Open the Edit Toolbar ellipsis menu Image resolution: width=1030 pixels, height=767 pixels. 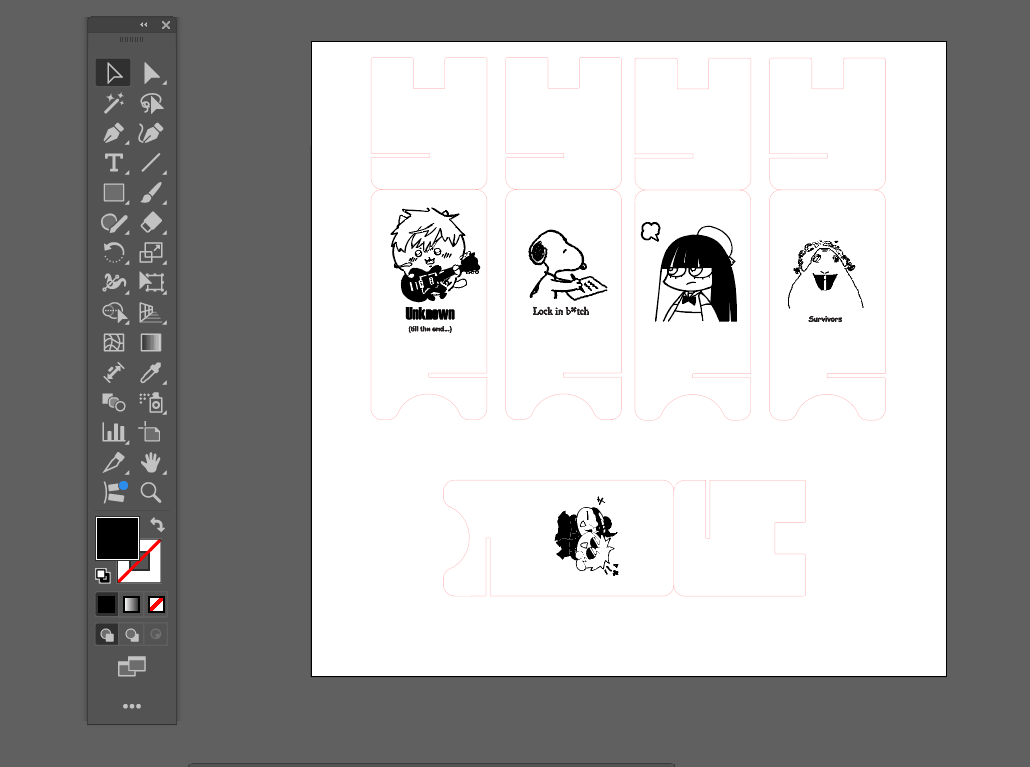click(x=132, y=706)
